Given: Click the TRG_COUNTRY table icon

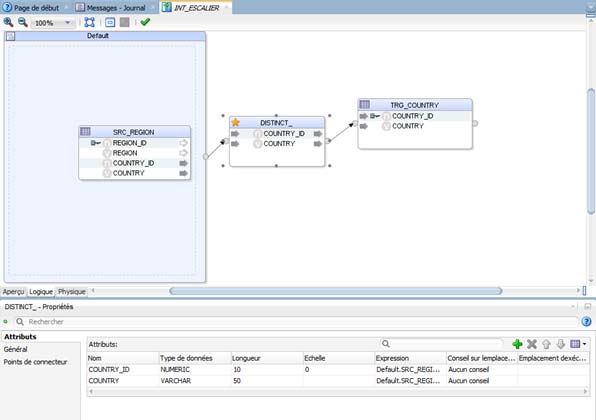Looking at the screenshot, I should tap(365, 104).
